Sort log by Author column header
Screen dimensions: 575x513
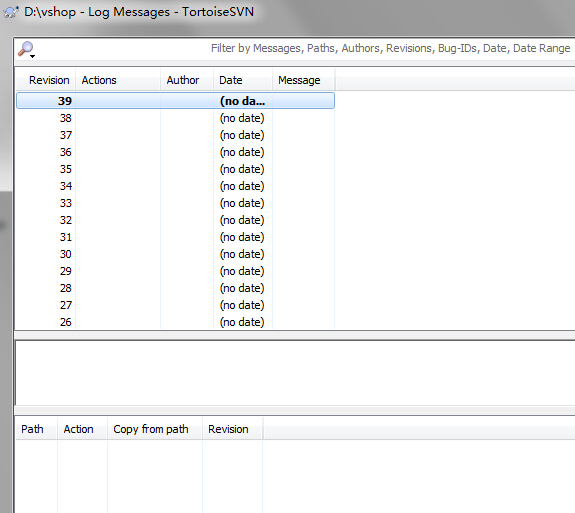pos(187,80)
